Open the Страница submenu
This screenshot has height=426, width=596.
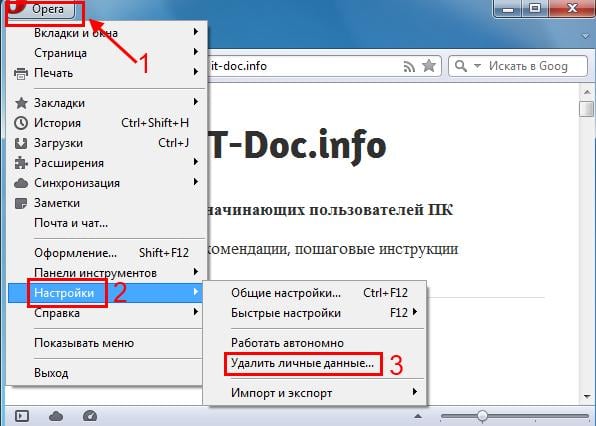pos(107,52)
